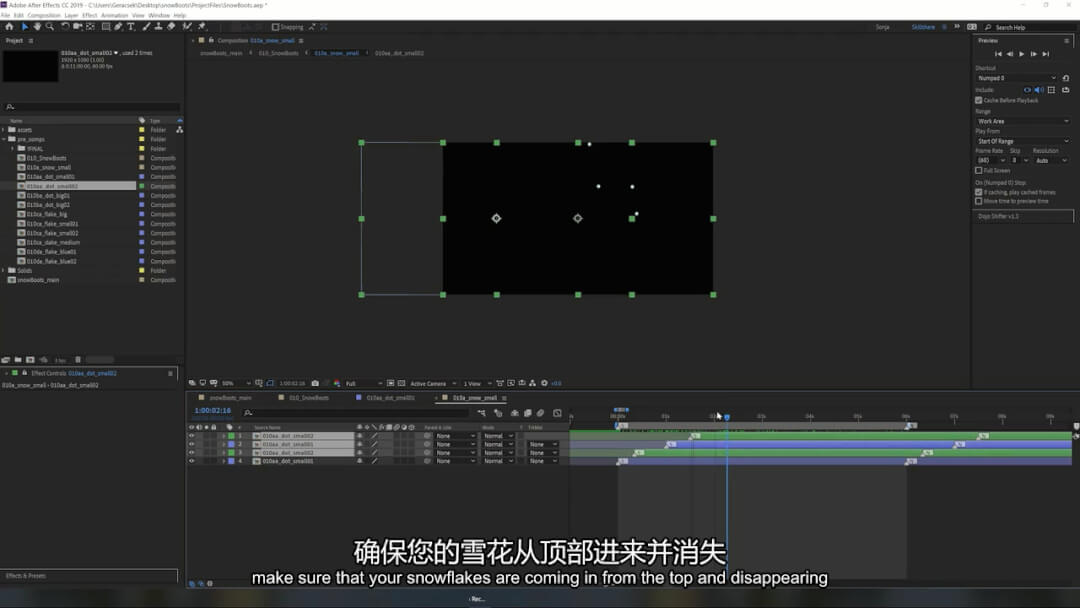Open the Effect menu

(90, 15)
